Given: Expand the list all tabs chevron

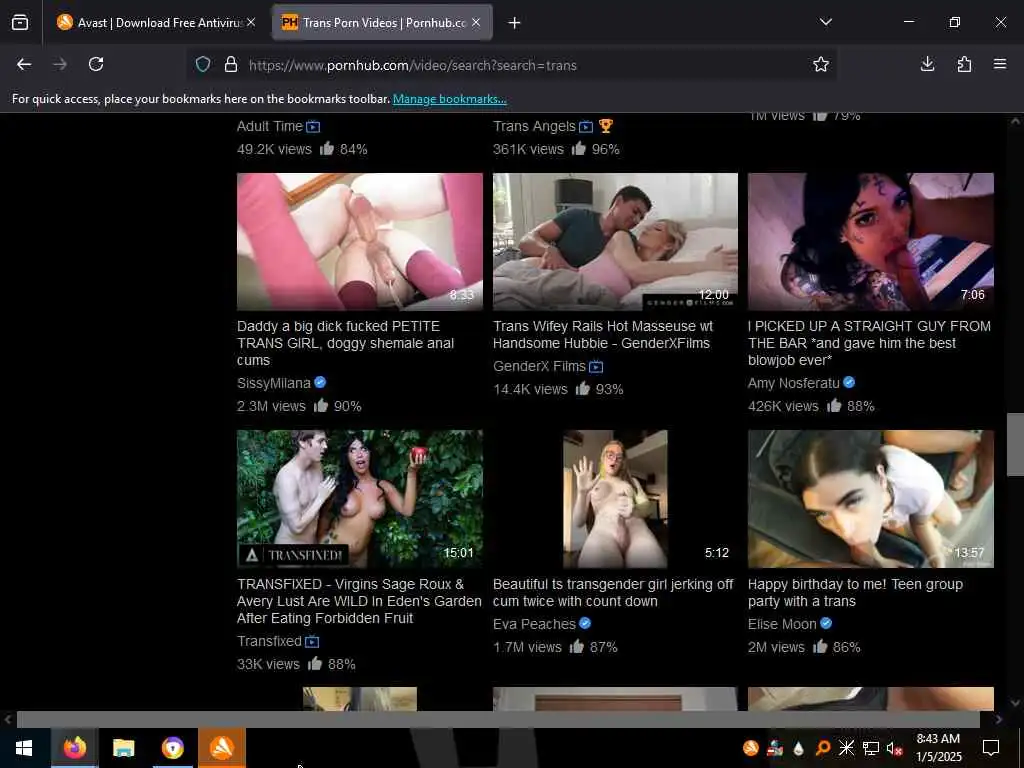Looking at the screenshot, I should pyautogui.click(x=826, y=22).
